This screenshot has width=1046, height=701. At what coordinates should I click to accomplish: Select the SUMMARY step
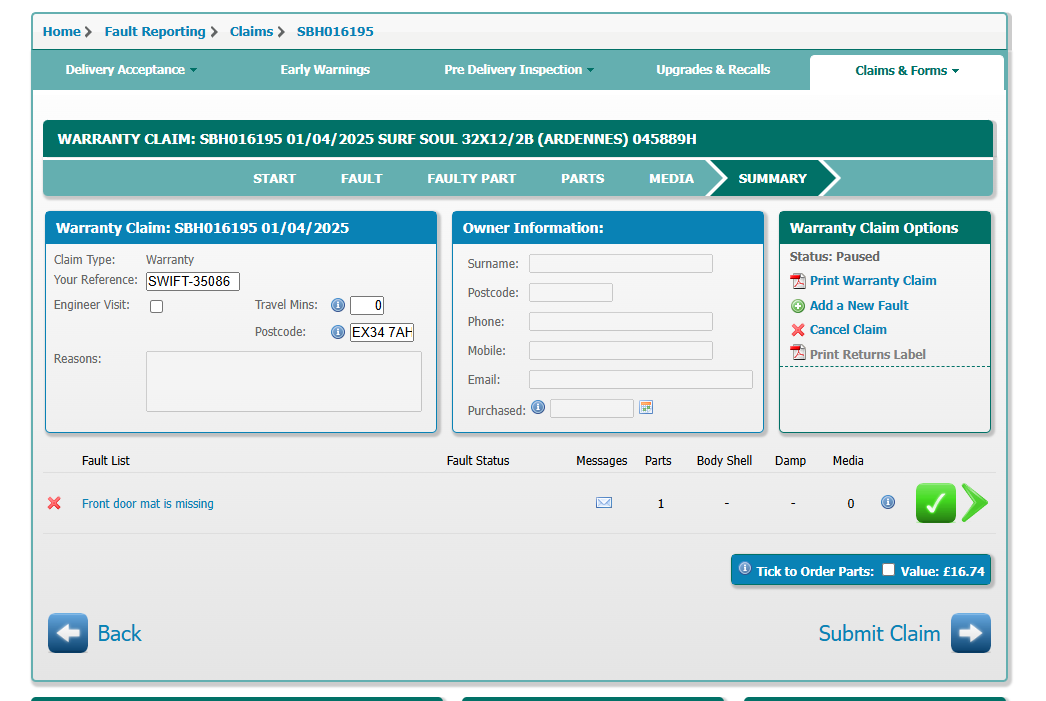772,178
